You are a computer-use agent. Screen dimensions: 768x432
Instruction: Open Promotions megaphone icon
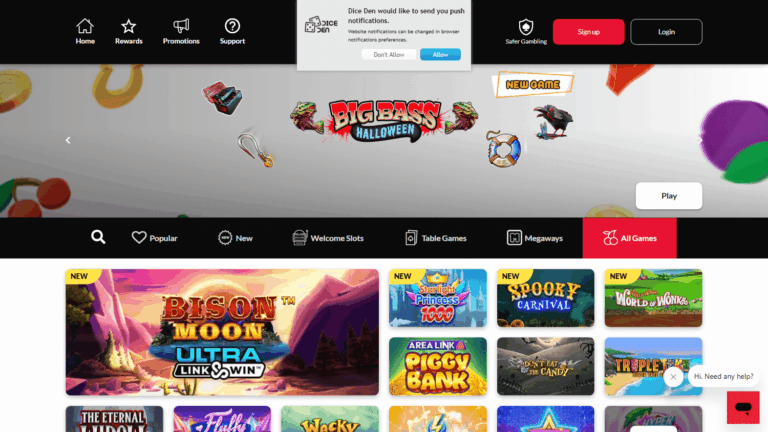point(181,25)
